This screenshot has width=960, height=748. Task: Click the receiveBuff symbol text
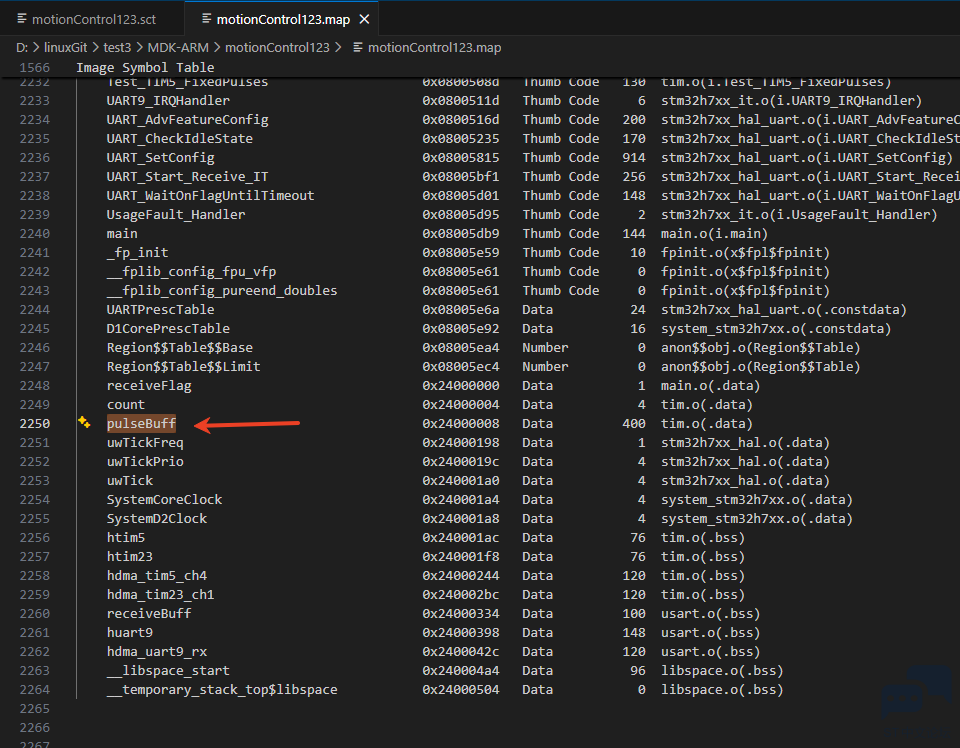[x=149, y=613]
